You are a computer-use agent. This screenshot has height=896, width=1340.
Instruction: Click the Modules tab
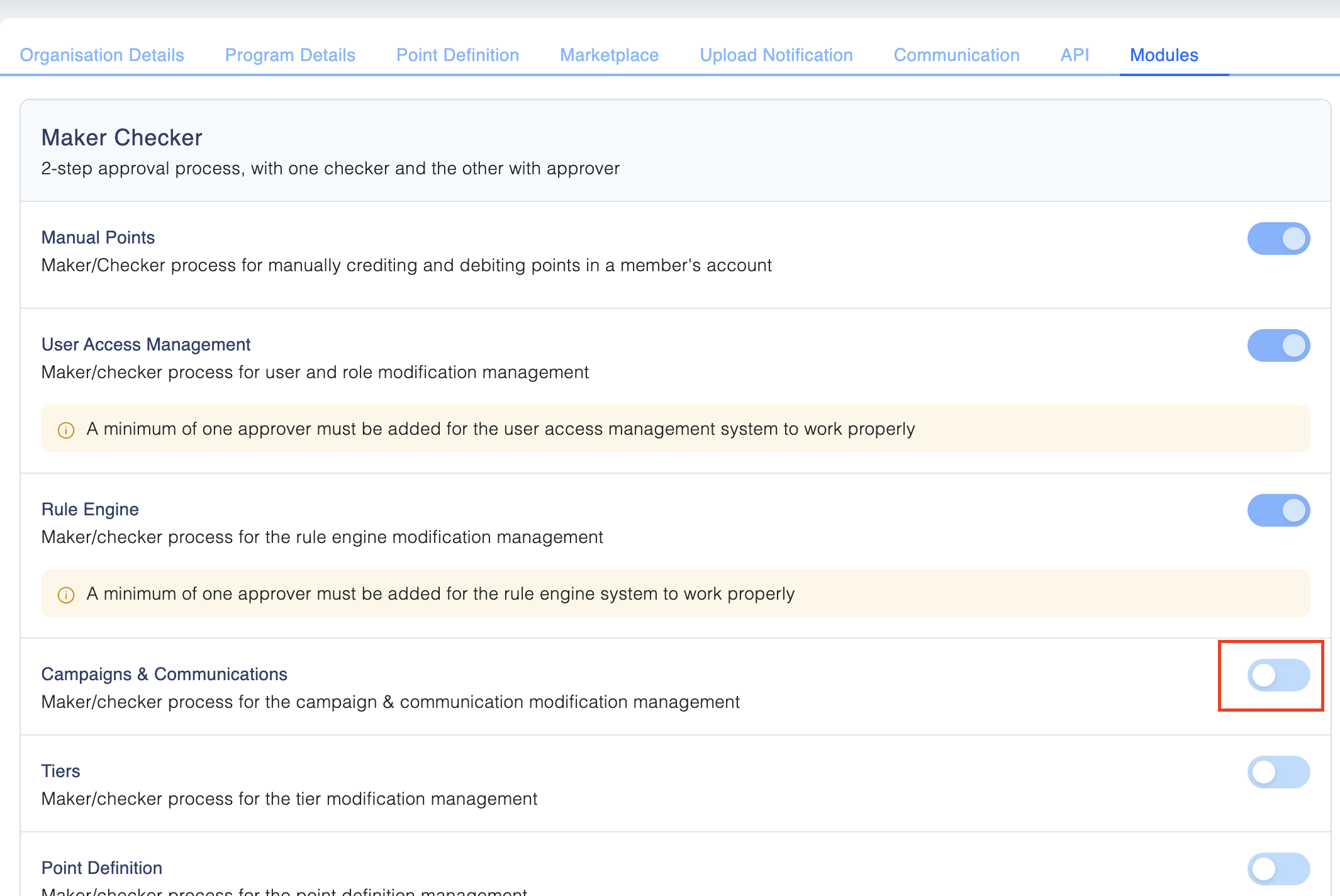tap(1164, 55)
